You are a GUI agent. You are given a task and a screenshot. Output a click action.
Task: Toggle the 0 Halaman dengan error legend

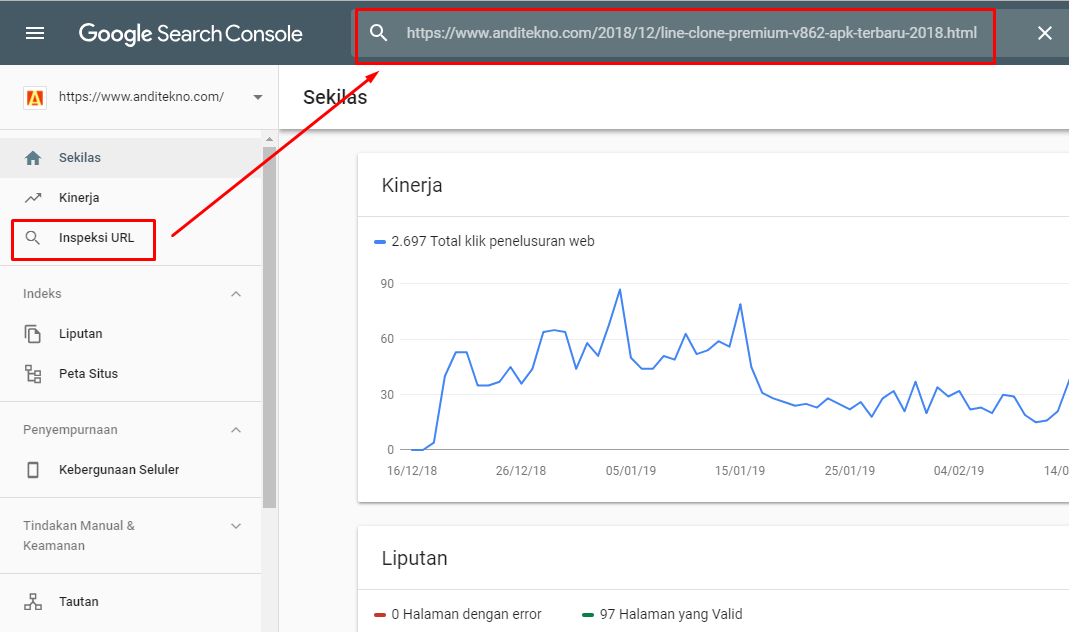[x=458, y=614]
